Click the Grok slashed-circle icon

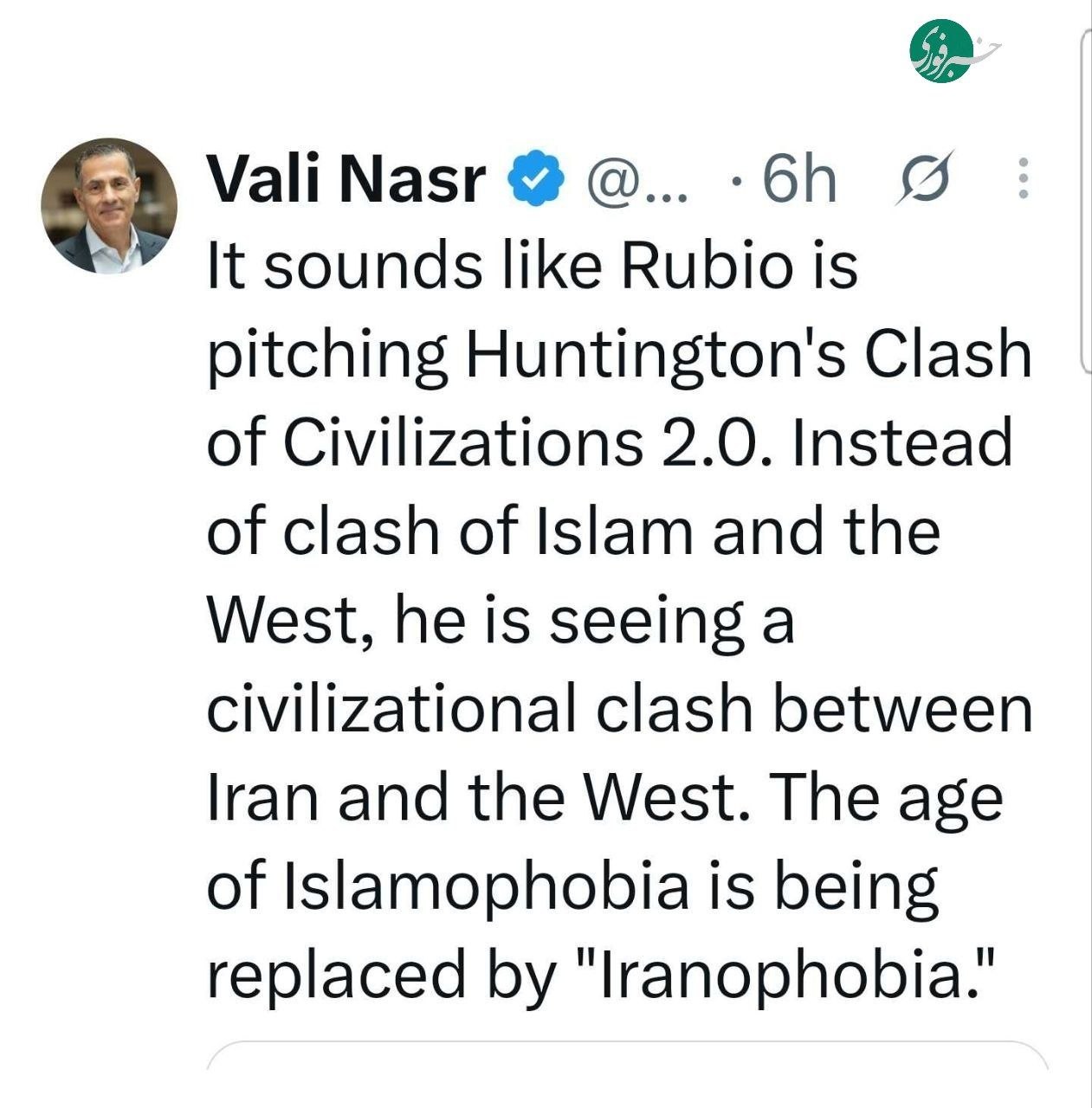926,178
